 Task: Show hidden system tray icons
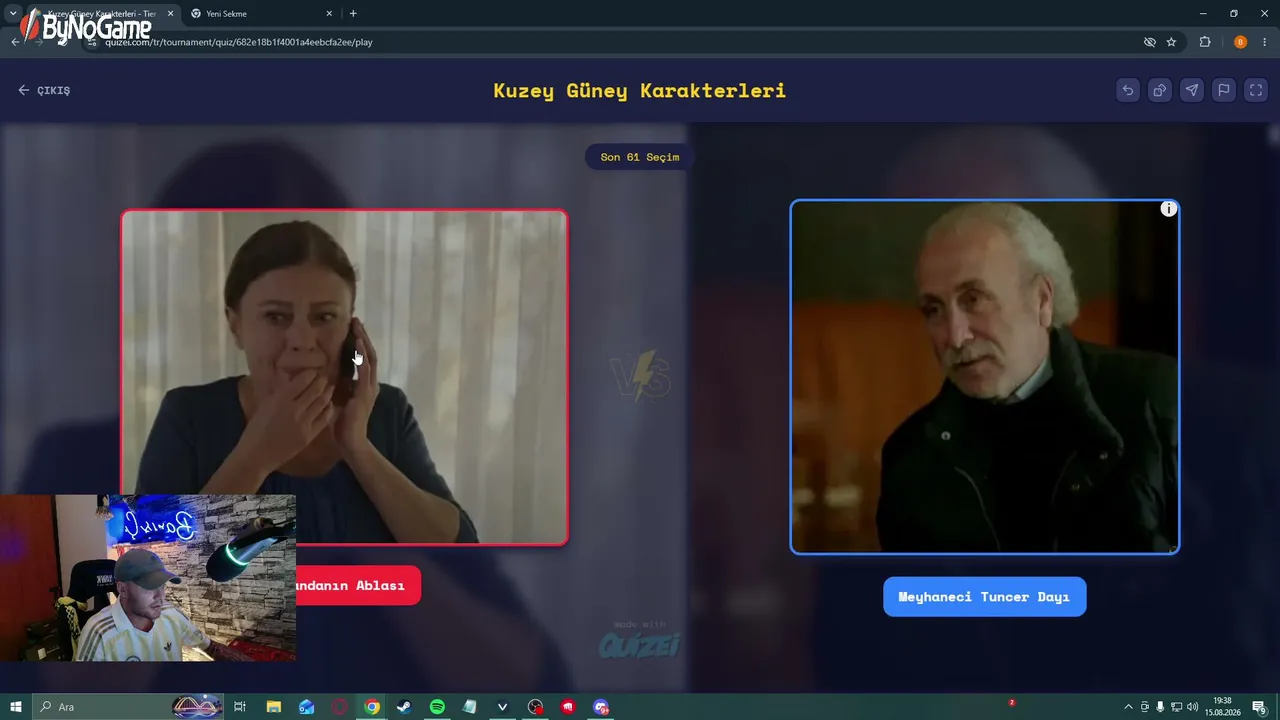pyautogui.click(x=1129, y=707)
